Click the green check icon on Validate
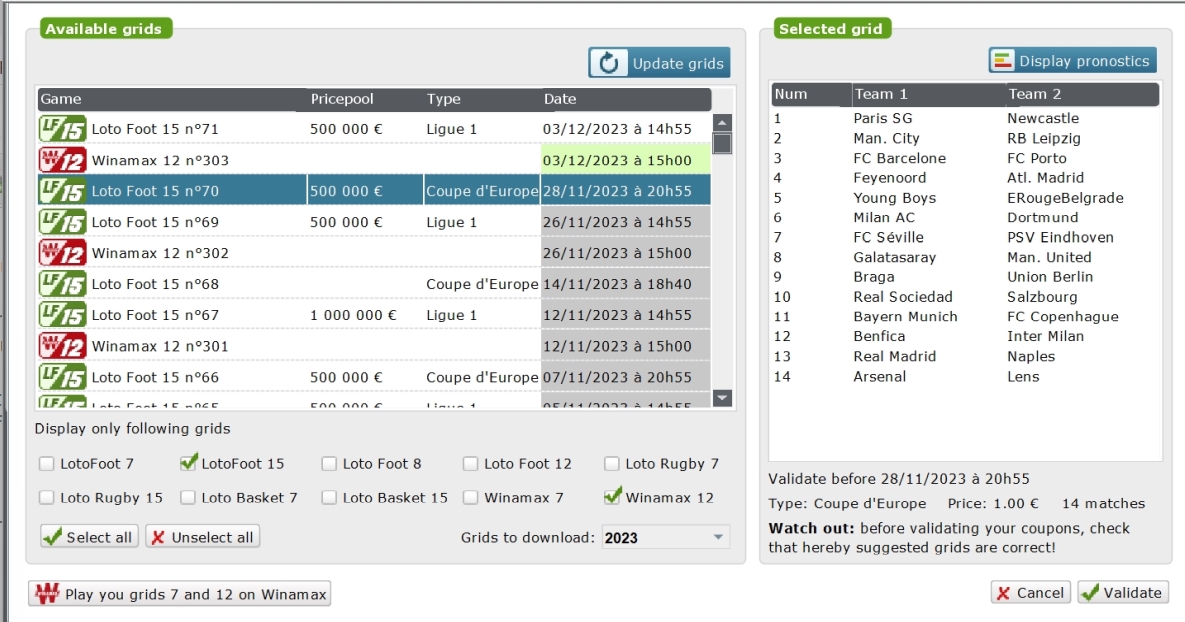Screen dimensions: 1185x622 point(1090,593)
